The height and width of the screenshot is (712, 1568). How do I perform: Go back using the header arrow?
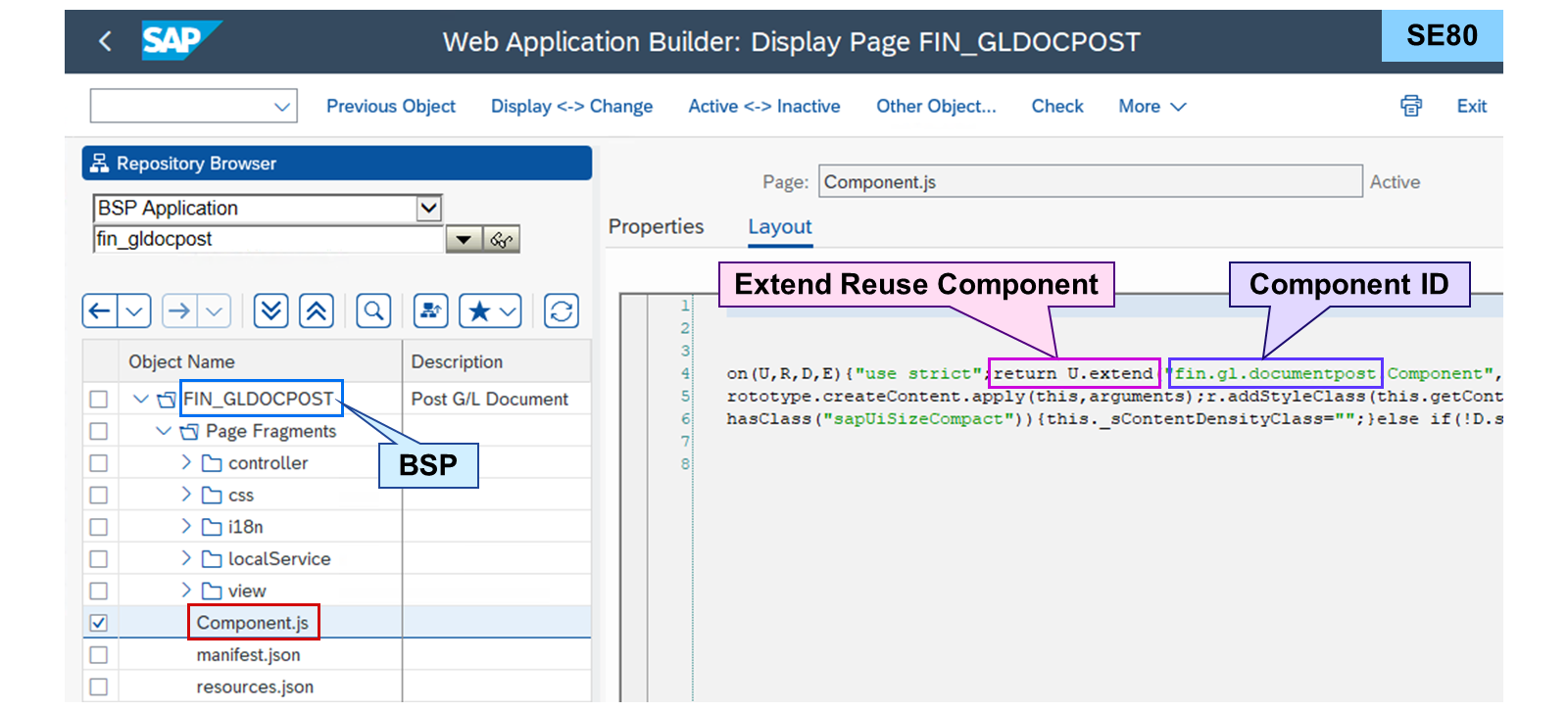click(x=105, y=41)
